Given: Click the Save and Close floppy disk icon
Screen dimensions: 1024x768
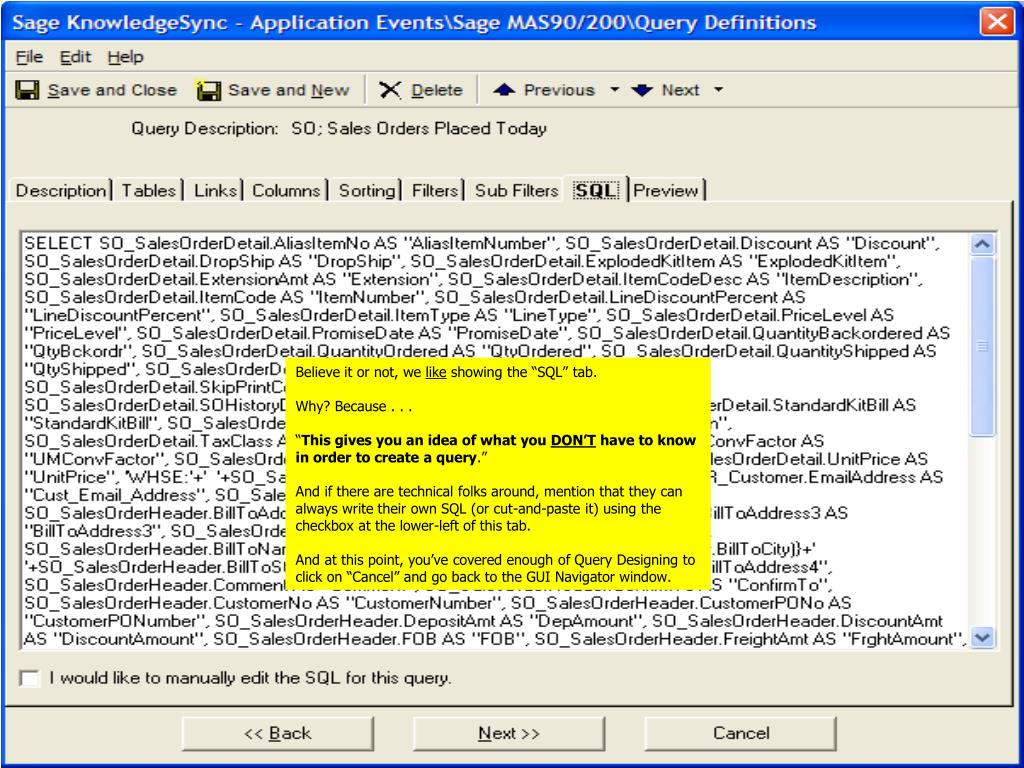Looking at the screenshot, I should click(27, 90).
